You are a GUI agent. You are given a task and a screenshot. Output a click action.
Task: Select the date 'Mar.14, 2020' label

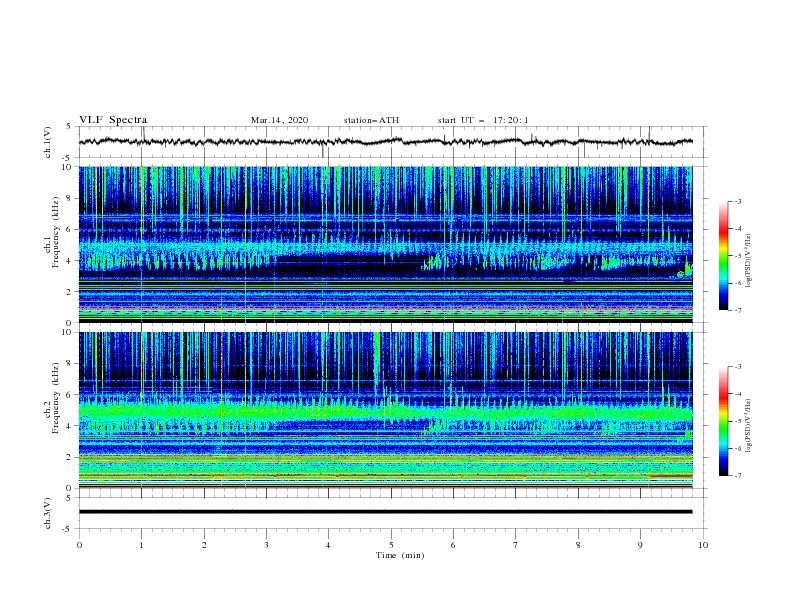[279, 120]
